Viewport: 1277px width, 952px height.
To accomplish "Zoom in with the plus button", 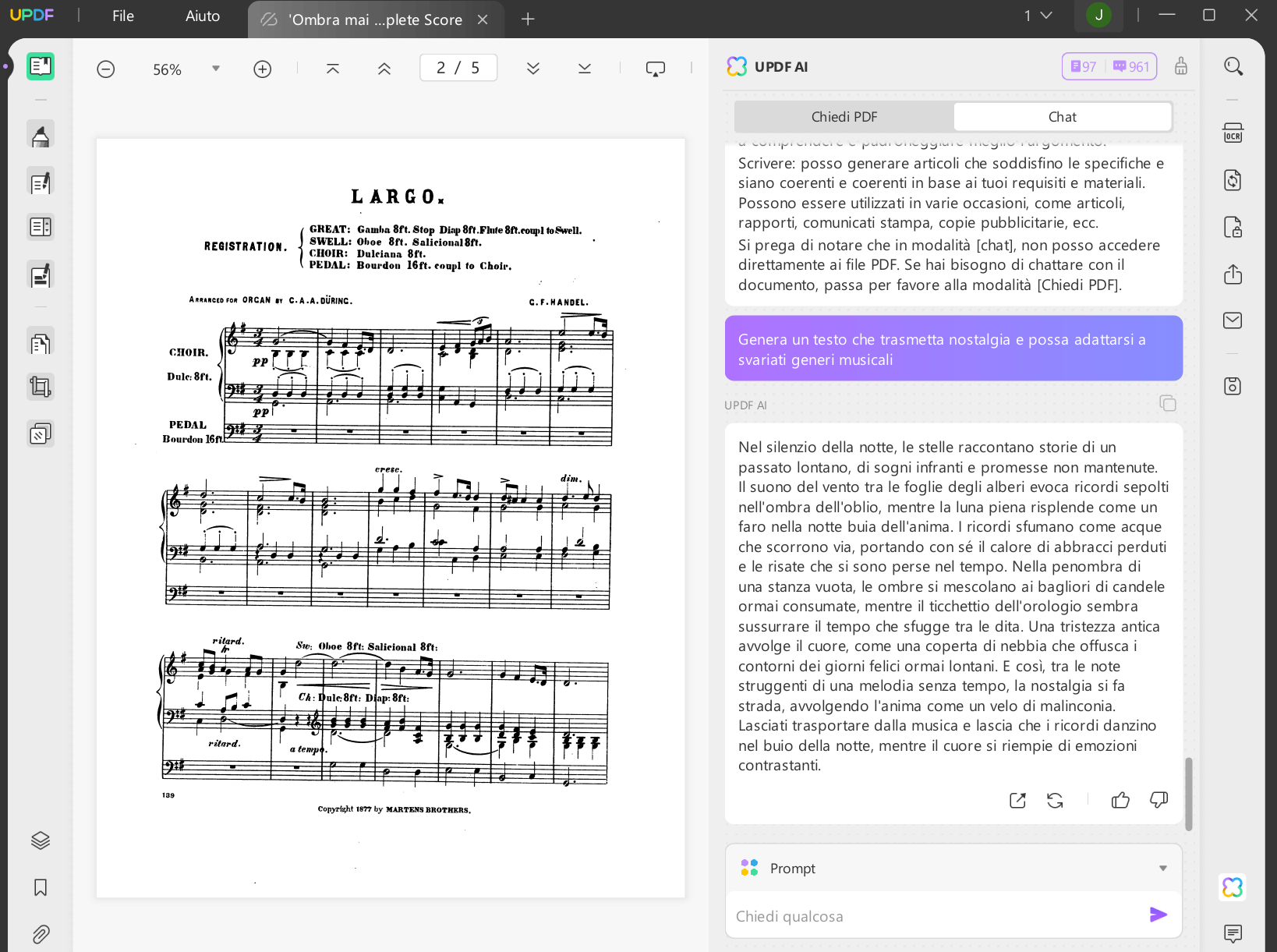I will pyautogui.click(x=263, y=69).
